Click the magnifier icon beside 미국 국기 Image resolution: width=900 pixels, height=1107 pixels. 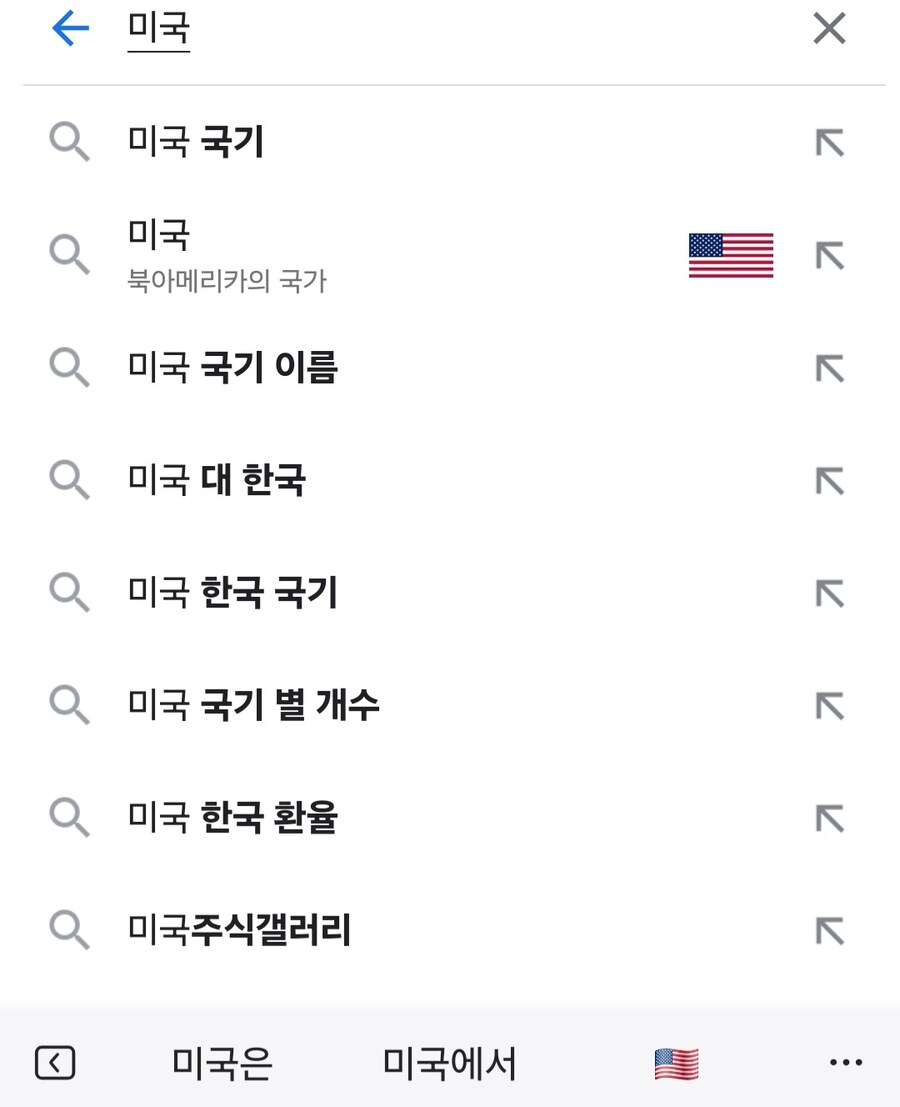coord(69,142)
